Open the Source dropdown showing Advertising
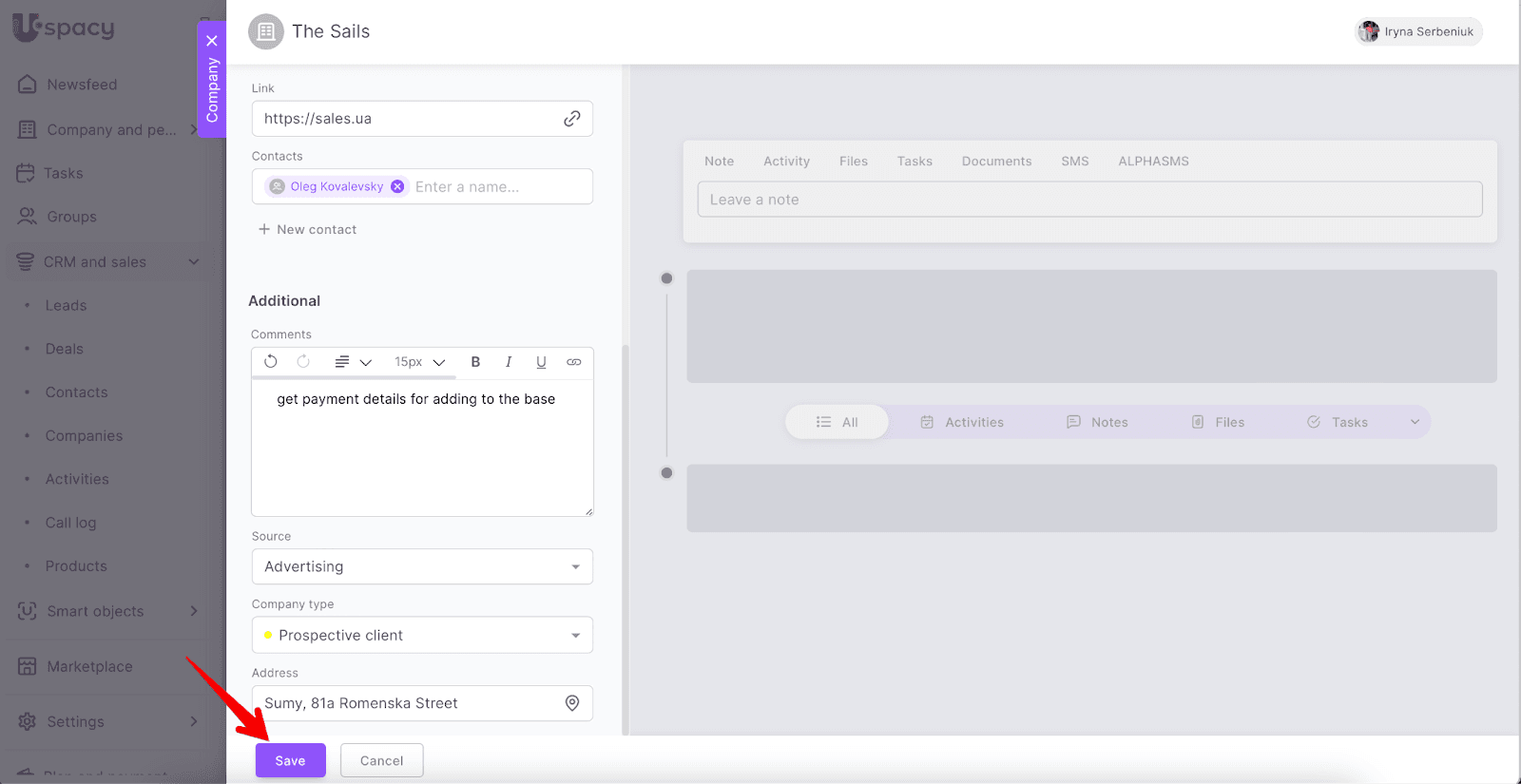Viewport: 1521px width, 784px height. pos(422,567)
